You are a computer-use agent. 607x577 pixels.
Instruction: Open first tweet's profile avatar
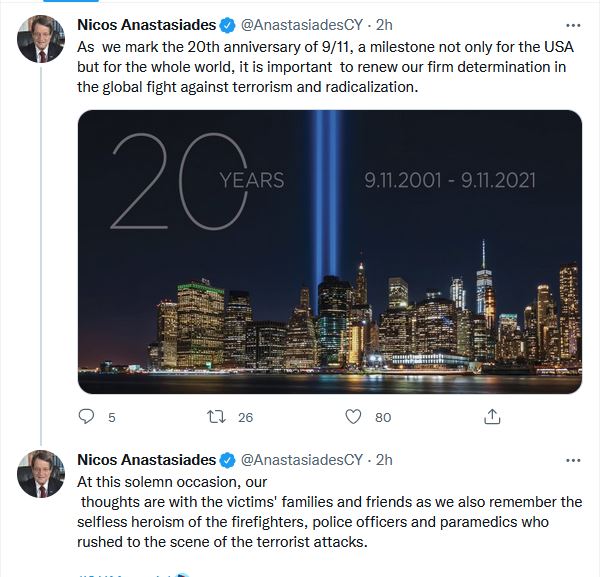pos(41,39)
